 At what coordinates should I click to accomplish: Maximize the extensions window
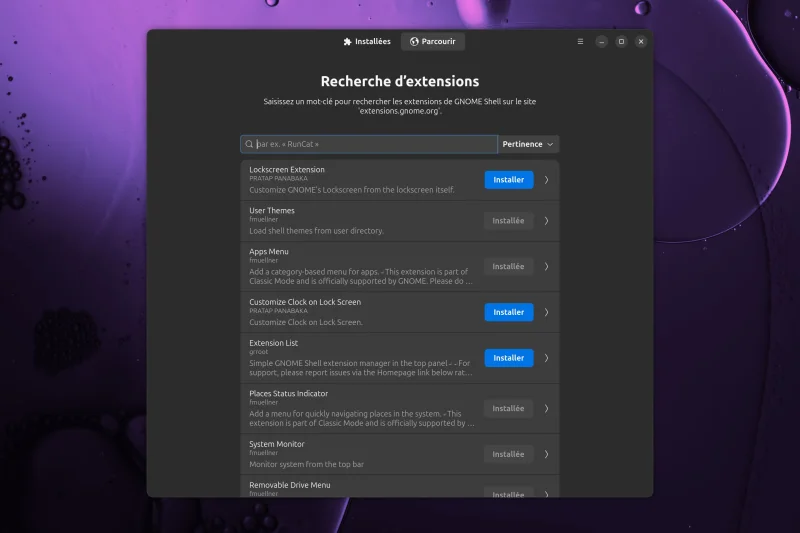click(x=621, y=41)
